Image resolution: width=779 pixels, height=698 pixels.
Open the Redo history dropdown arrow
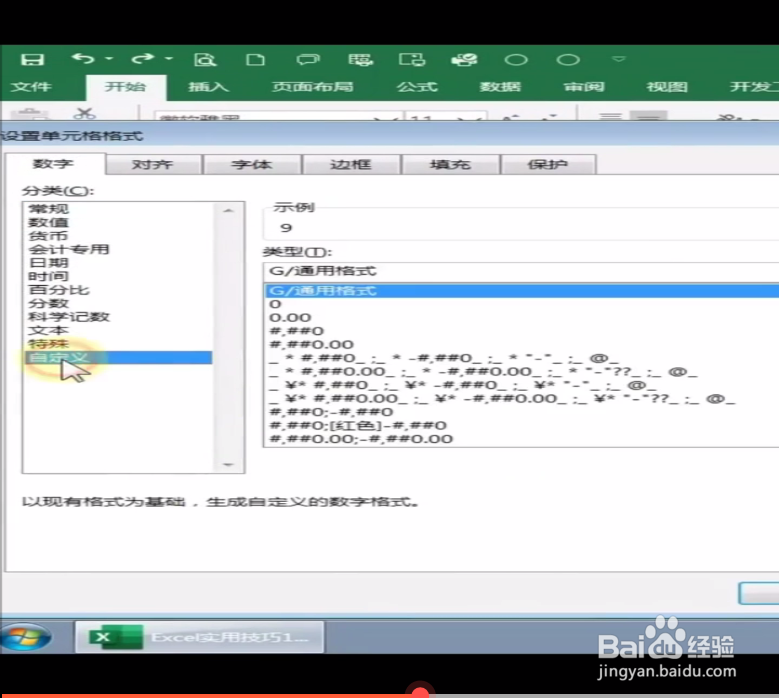[x=169, y=59]
